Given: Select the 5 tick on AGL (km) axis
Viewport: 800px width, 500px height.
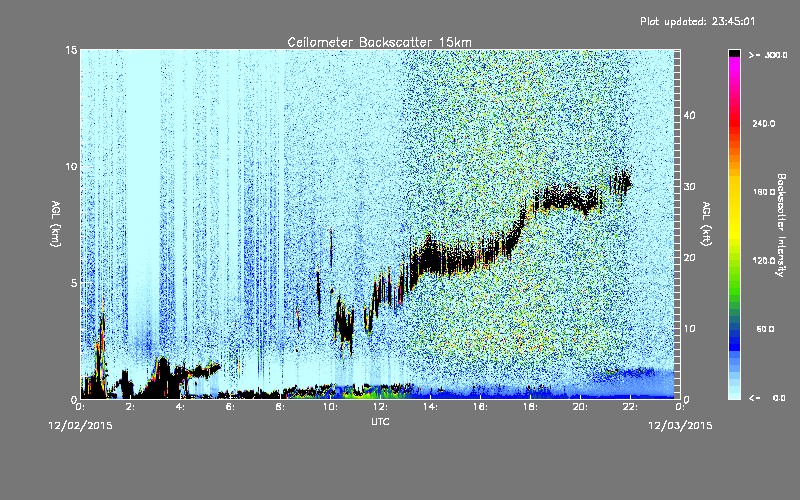Looking at the screenshot, I should [74, 283].
